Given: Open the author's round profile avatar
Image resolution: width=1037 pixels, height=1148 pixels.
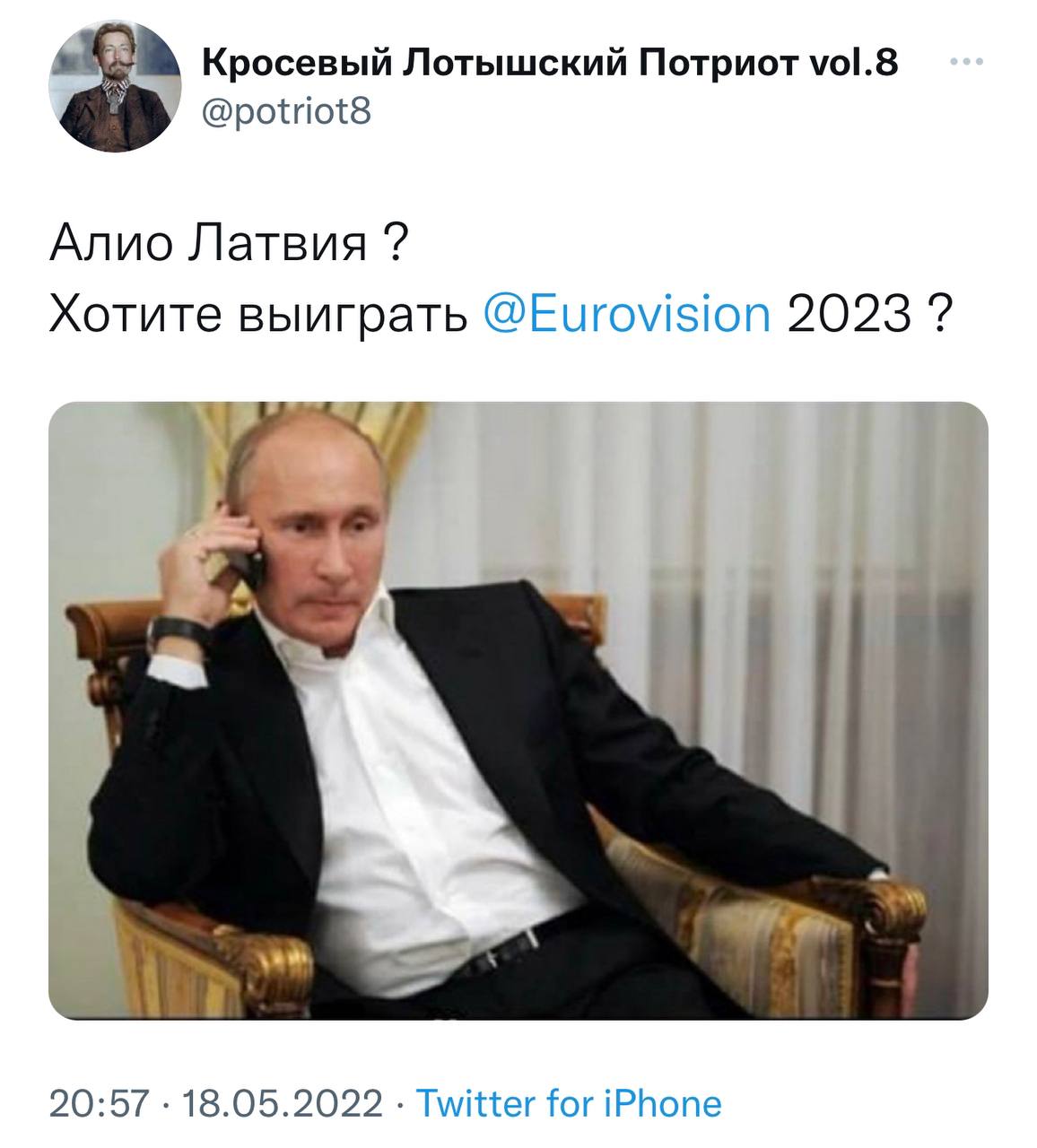Looking at the screenshot, I should tap(115, 86).
